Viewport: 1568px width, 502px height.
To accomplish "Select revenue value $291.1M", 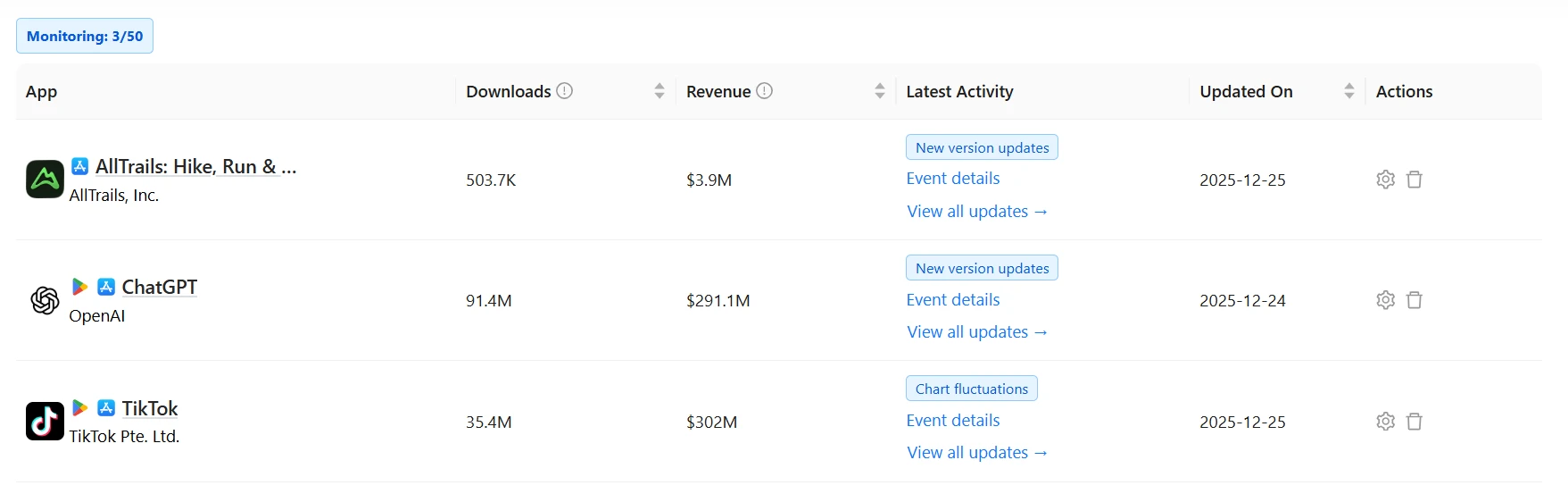I will (718, 300).
